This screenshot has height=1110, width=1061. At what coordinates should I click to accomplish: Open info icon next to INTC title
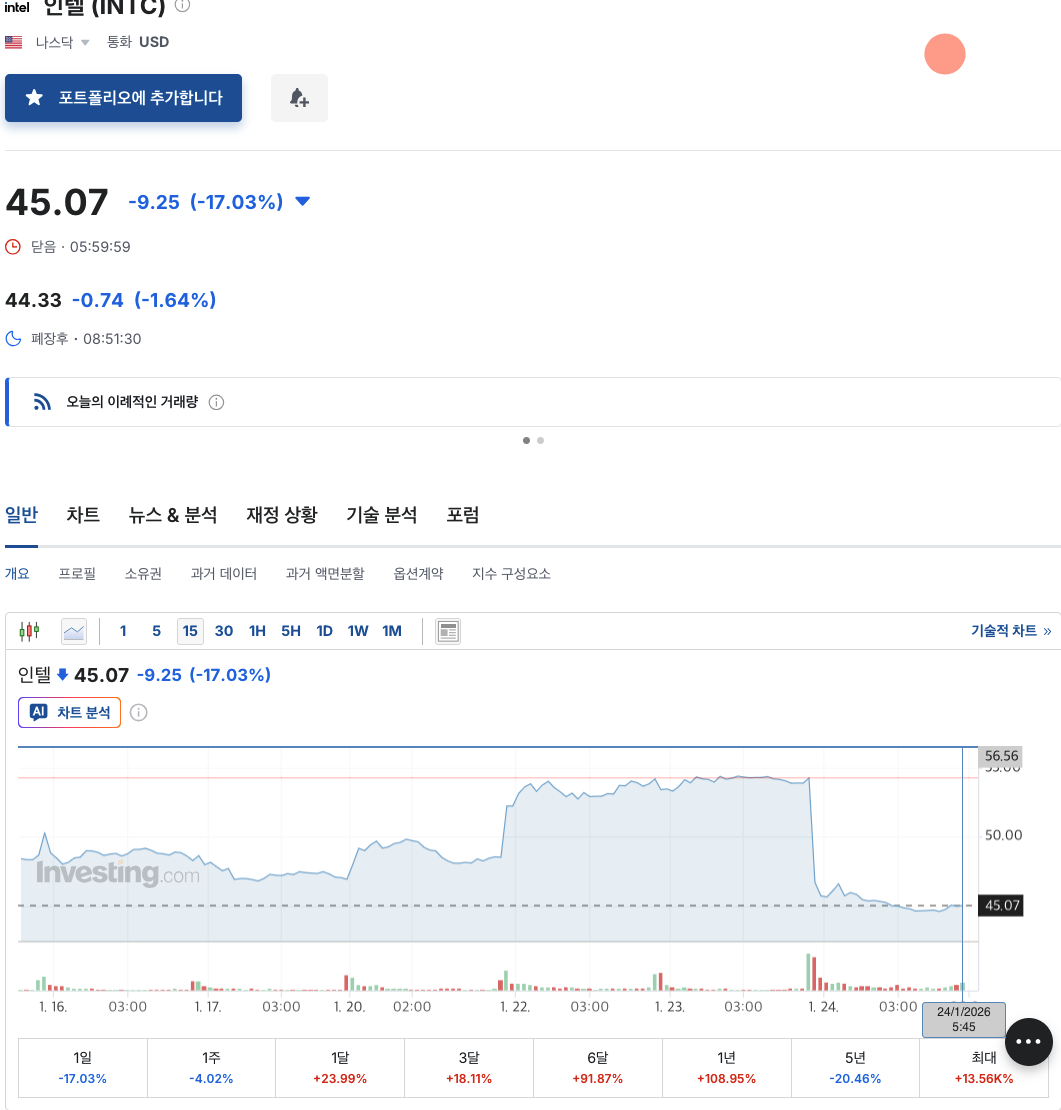(183, 5)
